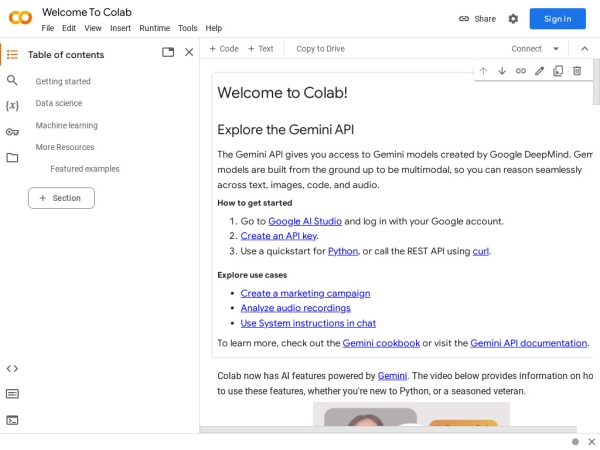Open the Runtime menu
This screenshot has width=600, height=450.
(x=155, y=28)
